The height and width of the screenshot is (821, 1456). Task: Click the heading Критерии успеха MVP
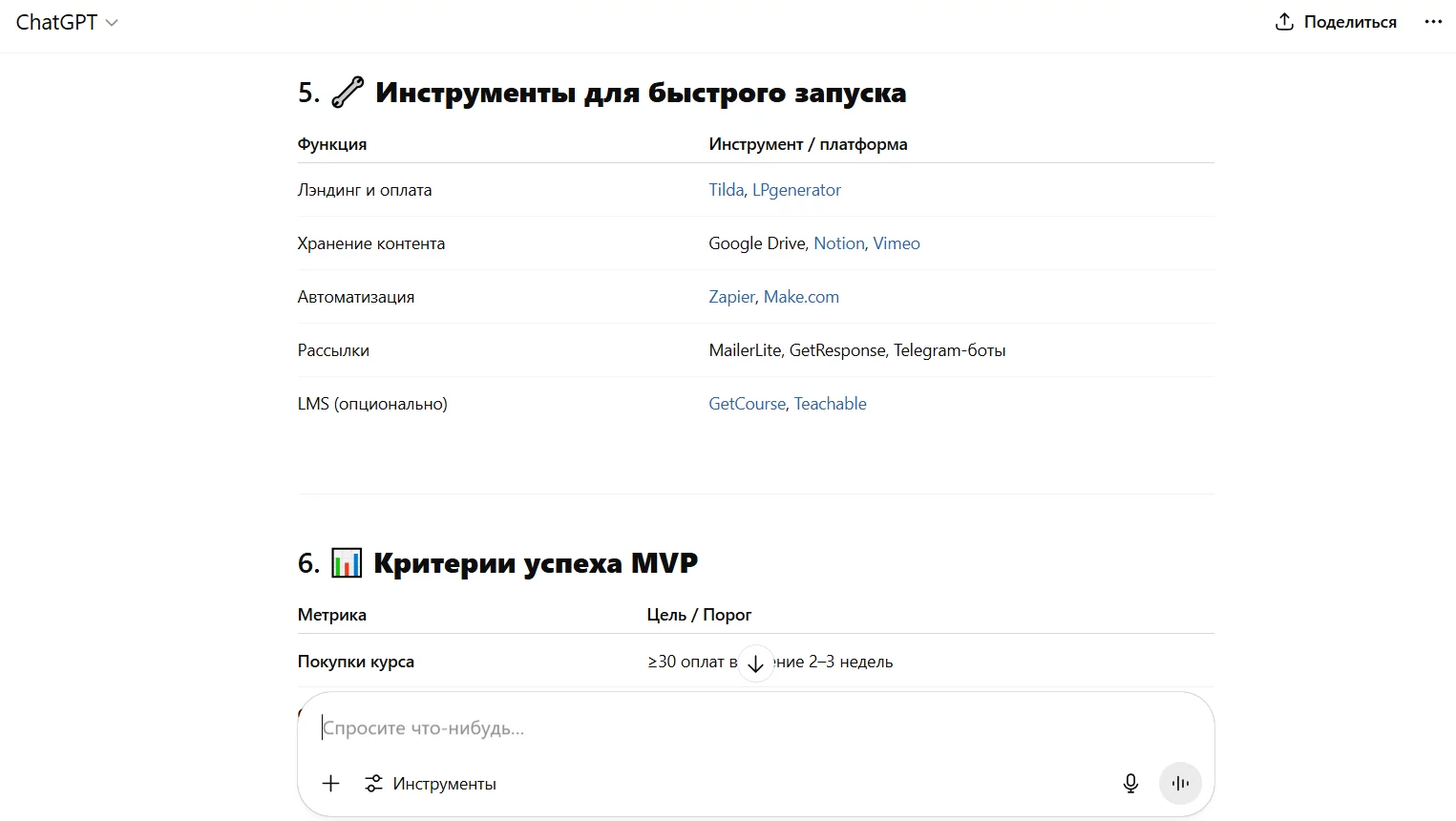point(536,563)
